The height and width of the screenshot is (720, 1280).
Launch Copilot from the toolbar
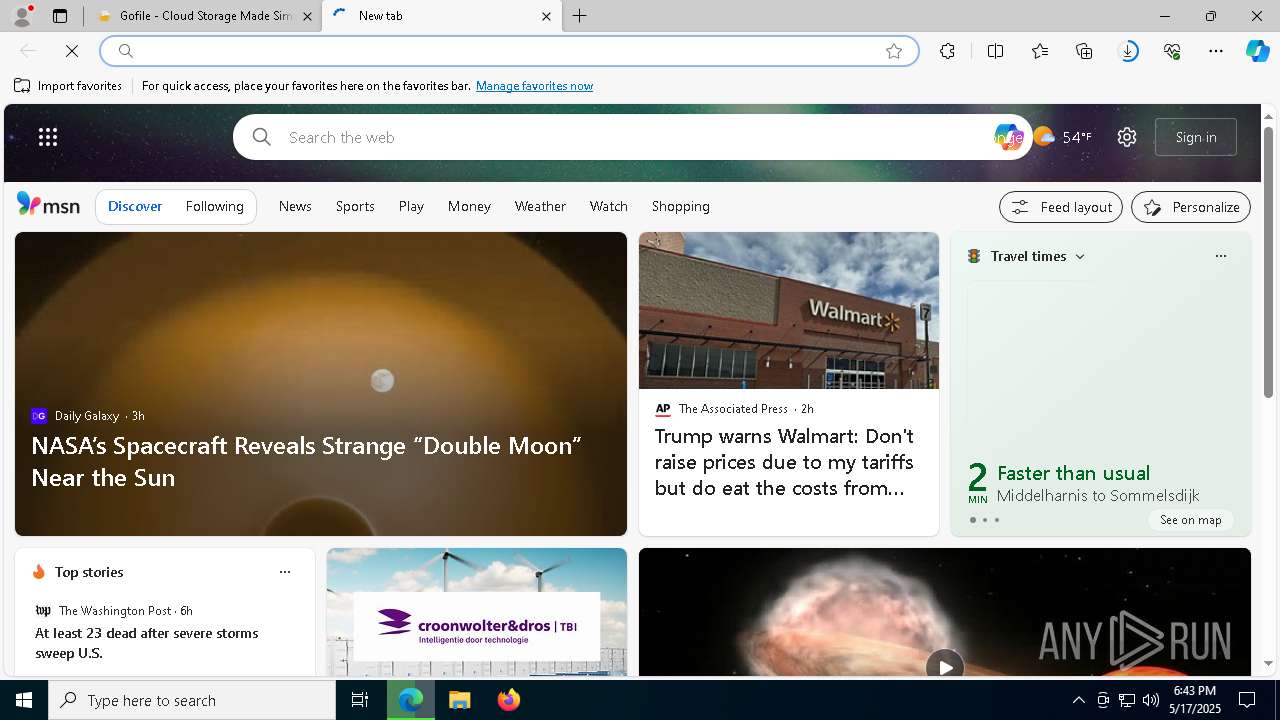click(x=1257, y=51)
